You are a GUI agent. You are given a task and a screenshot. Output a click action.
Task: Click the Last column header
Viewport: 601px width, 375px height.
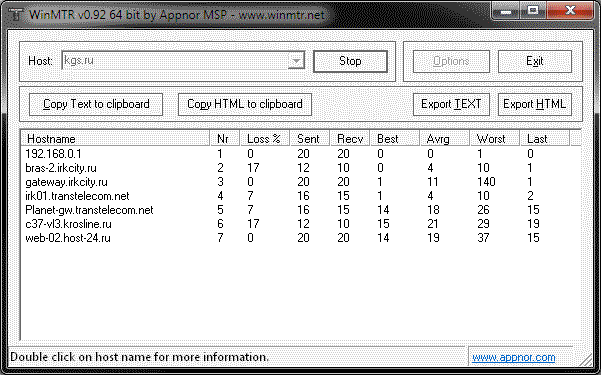[545, 139]
